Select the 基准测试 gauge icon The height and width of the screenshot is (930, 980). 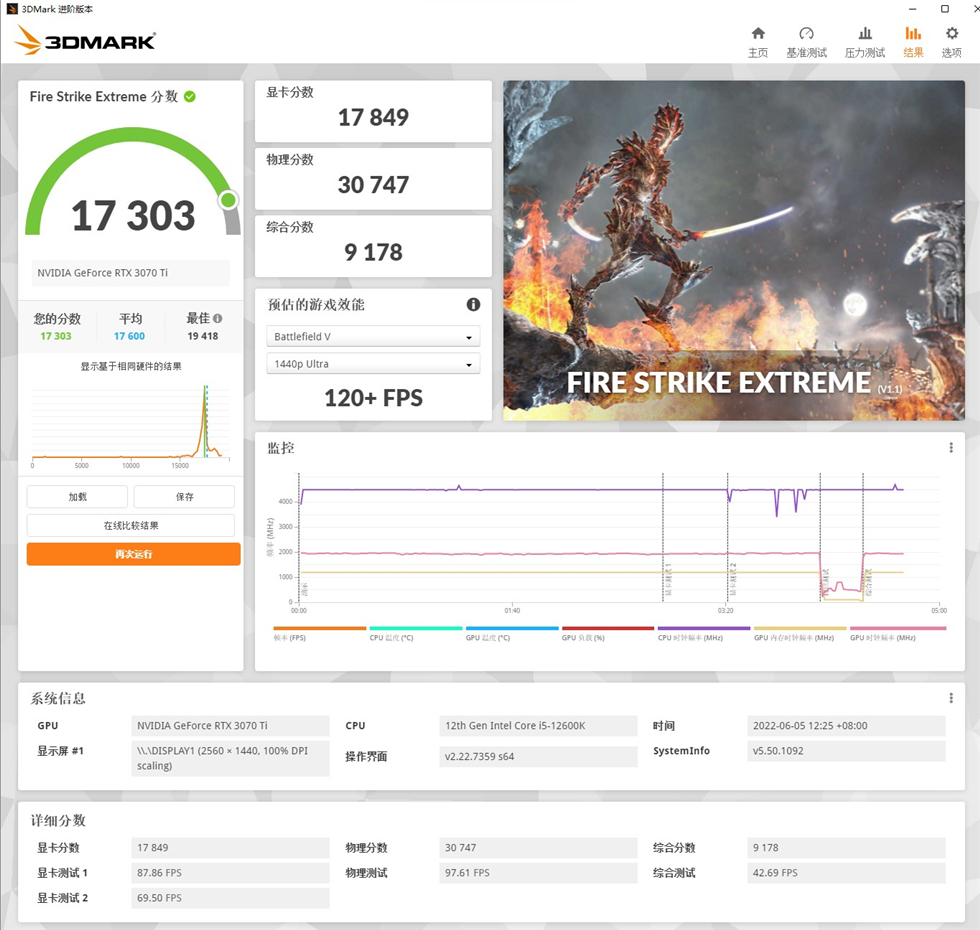click(806, 40)
